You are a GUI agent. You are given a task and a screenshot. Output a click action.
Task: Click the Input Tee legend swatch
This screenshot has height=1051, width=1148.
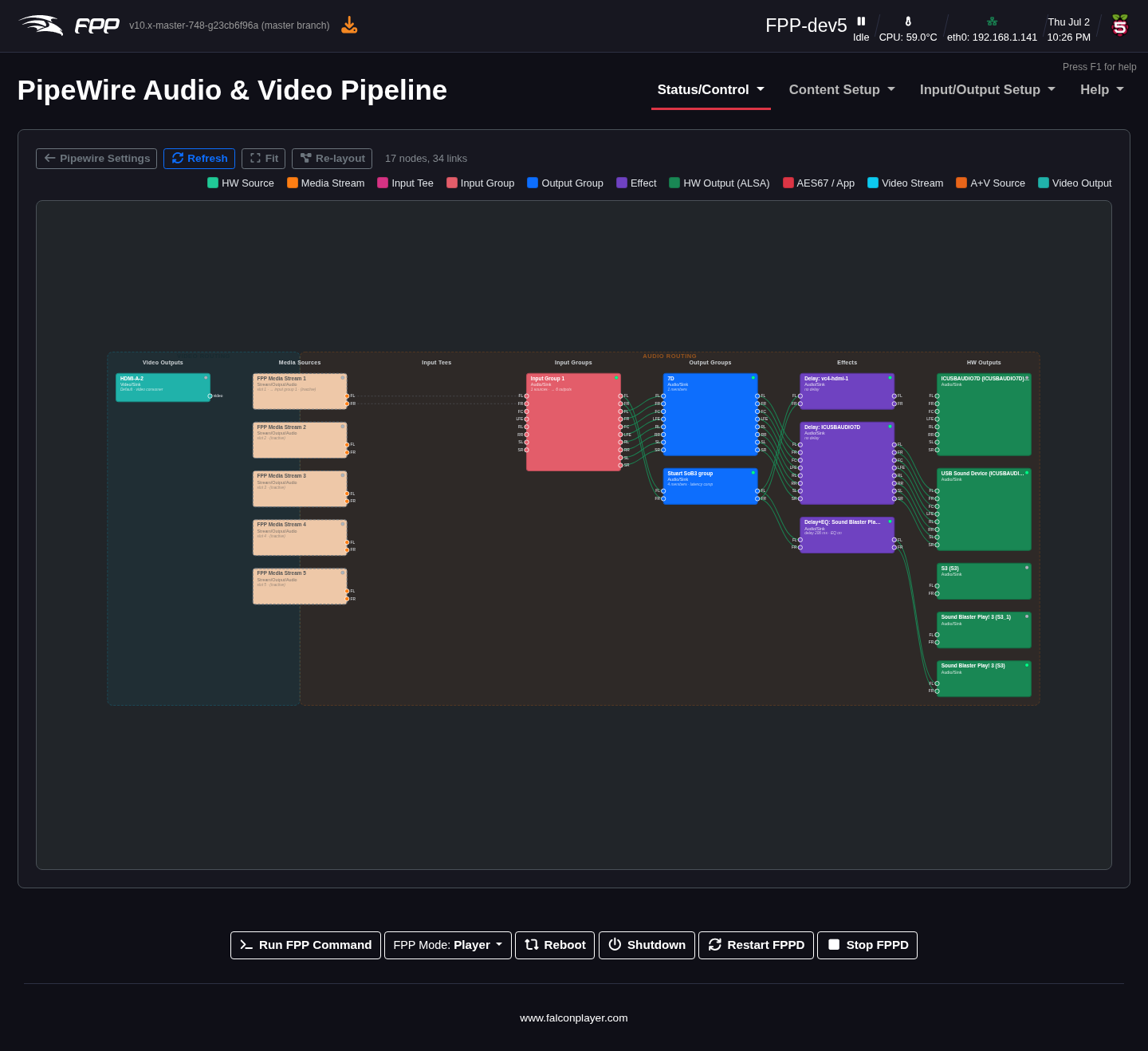[x=383, y=183]
